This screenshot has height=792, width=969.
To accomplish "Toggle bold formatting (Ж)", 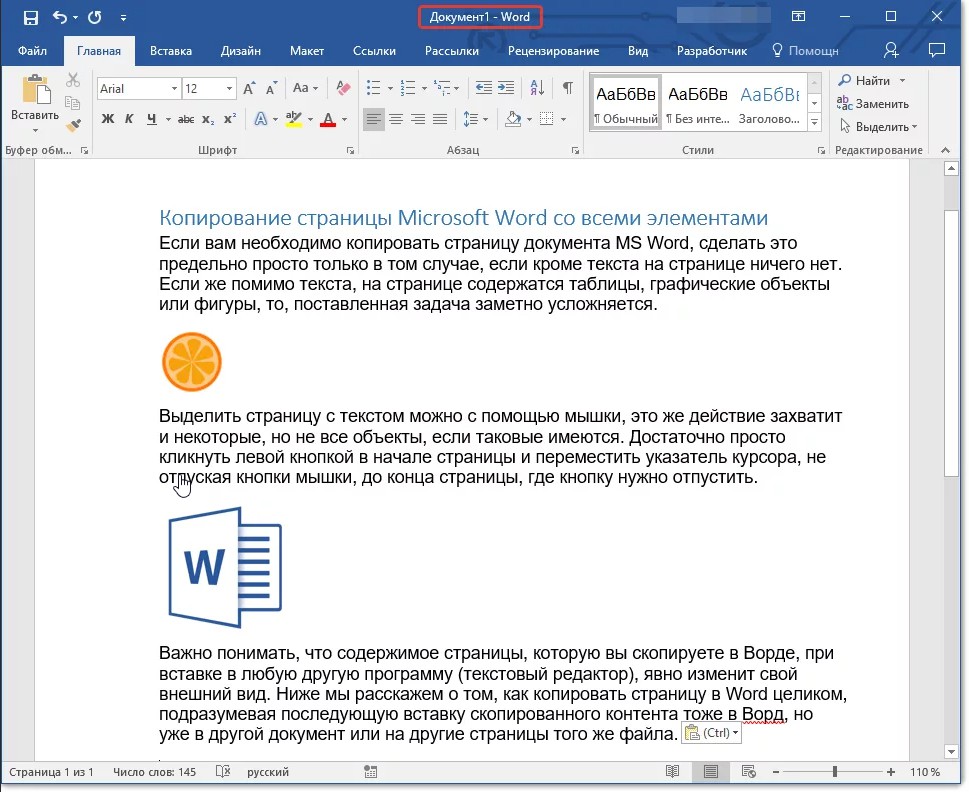I will point(108,119).
